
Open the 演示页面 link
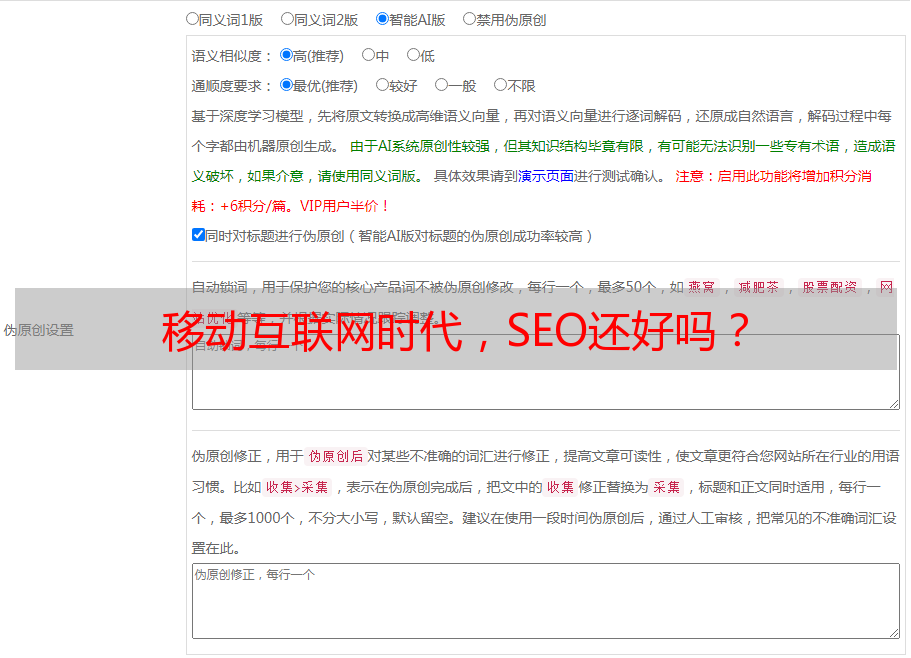pyautogui.click(x=546, y=176)
